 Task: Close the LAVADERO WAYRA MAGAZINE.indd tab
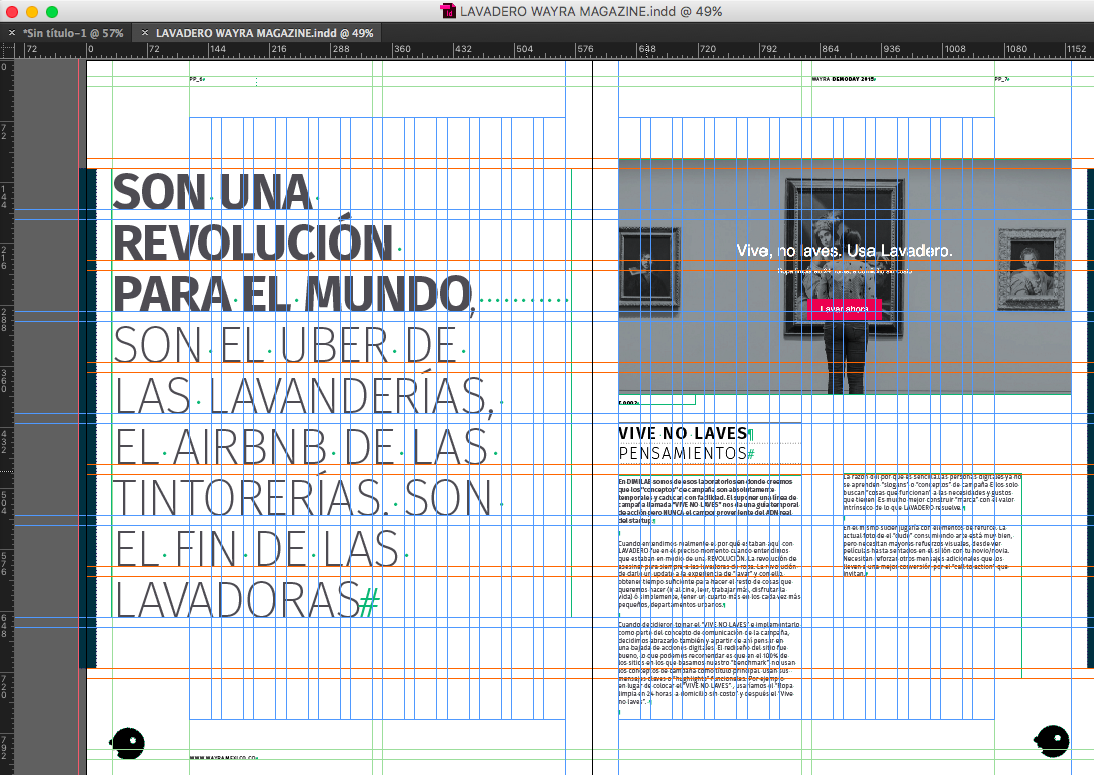point(144,33)
